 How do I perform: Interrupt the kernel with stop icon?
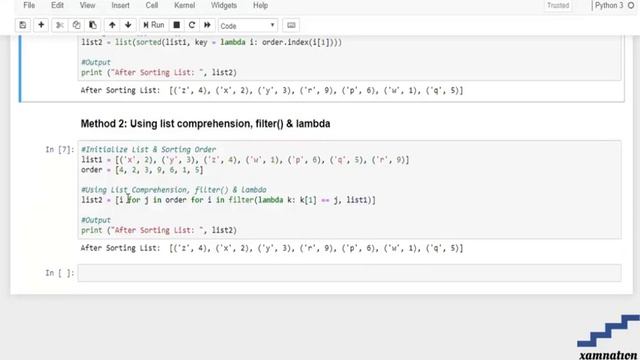(177, 25)
